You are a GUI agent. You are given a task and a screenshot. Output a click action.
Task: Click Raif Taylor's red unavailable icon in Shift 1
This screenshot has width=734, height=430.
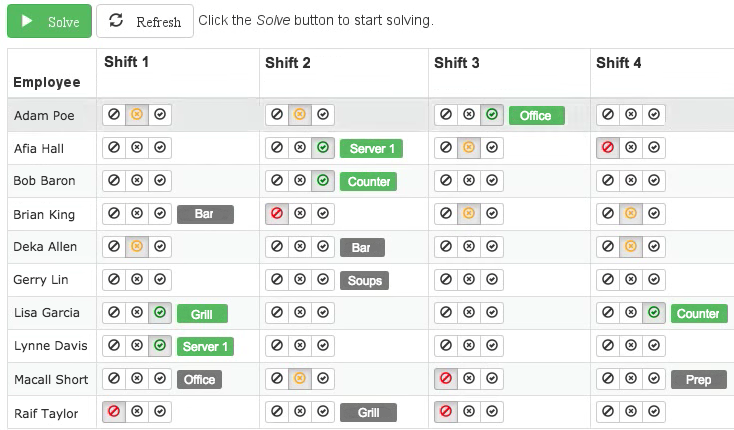113,411
